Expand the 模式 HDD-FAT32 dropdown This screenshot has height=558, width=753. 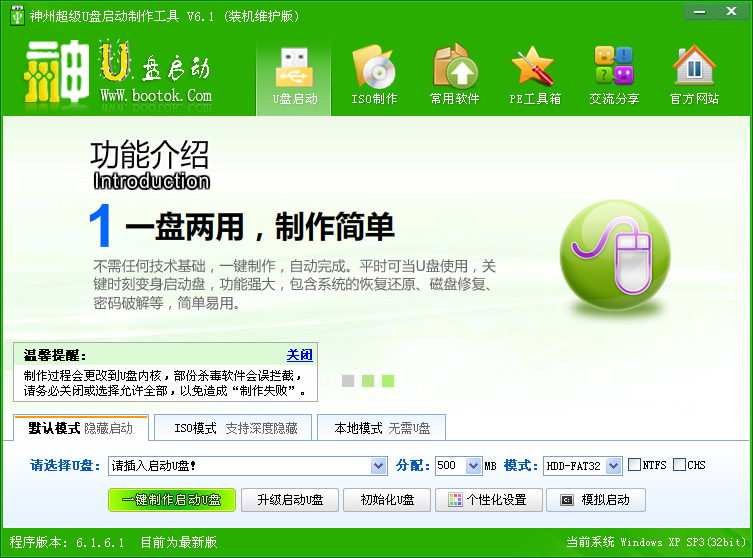tap(613, 466)
